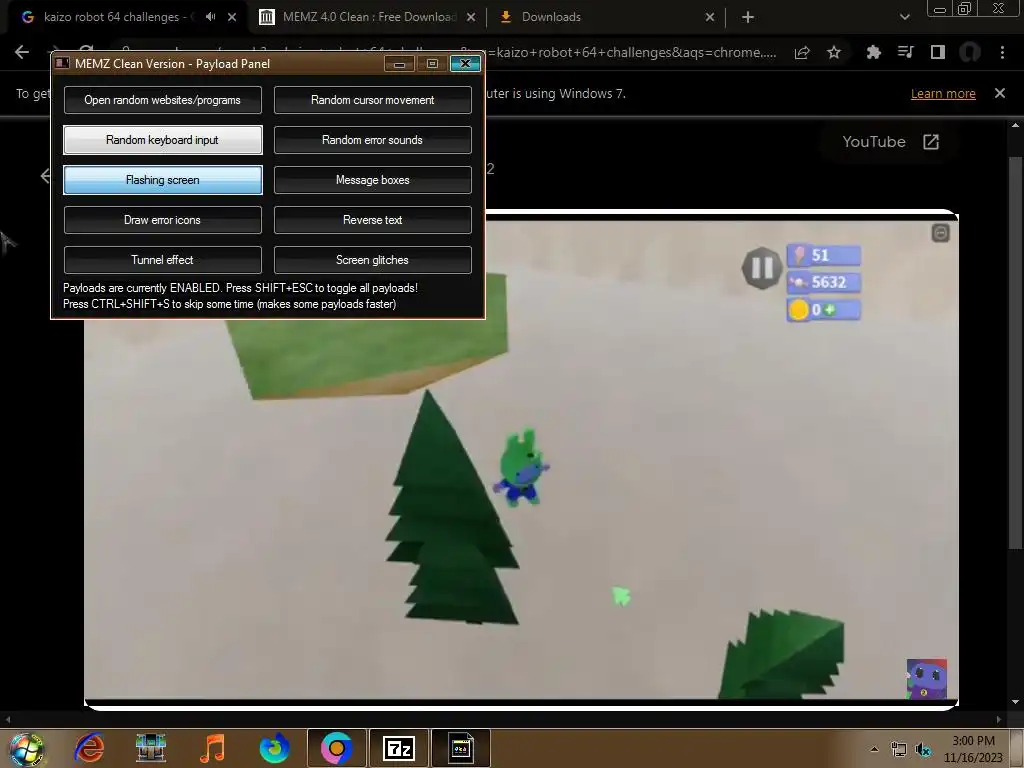The width and height of the screenshot is (1024, 768).
Task: Click the video corner minus icon
Action: pyautogui.click(x=940, y=232)
